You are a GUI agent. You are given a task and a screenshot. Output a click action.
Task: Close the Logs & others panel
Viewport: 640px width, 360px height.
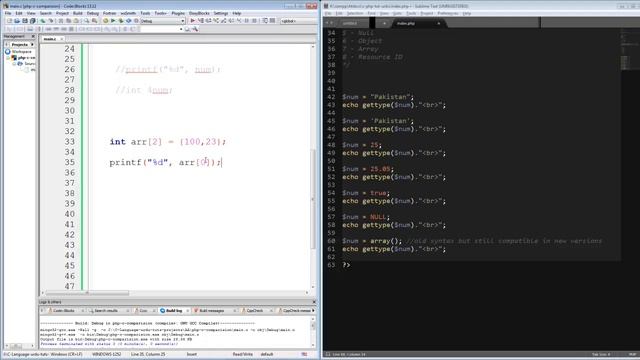click(x=314, y=302)
